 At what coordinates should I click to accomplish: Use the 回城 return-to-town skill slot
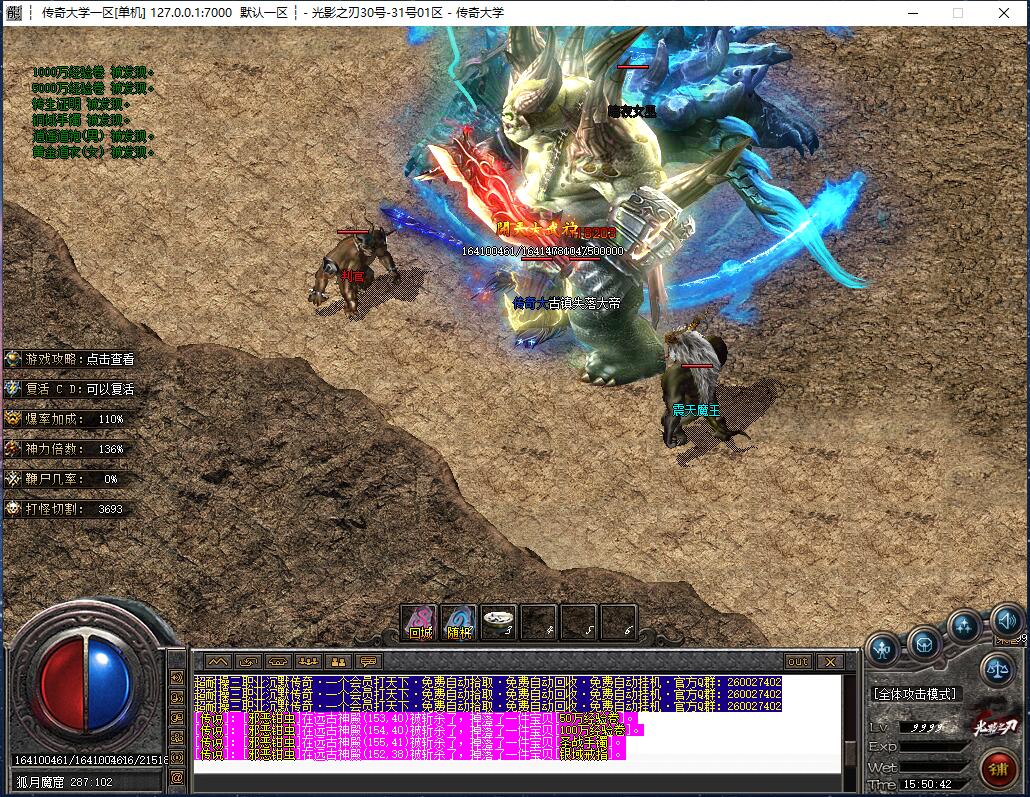coord(420,622)
